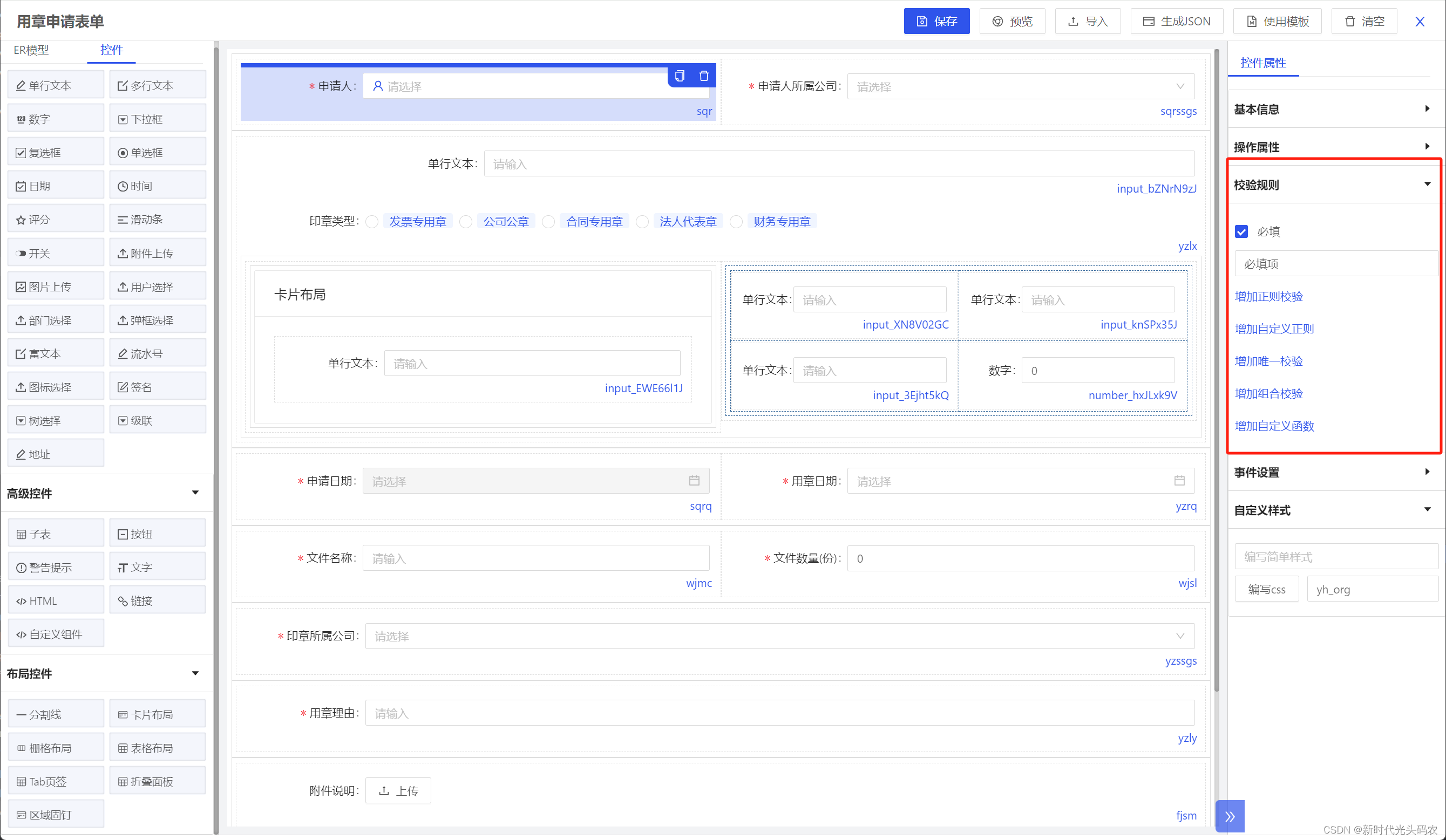Viewport: 1446px width, 840px height.
Task: Switch to the ER模型 tab
Action: (31, 50)
